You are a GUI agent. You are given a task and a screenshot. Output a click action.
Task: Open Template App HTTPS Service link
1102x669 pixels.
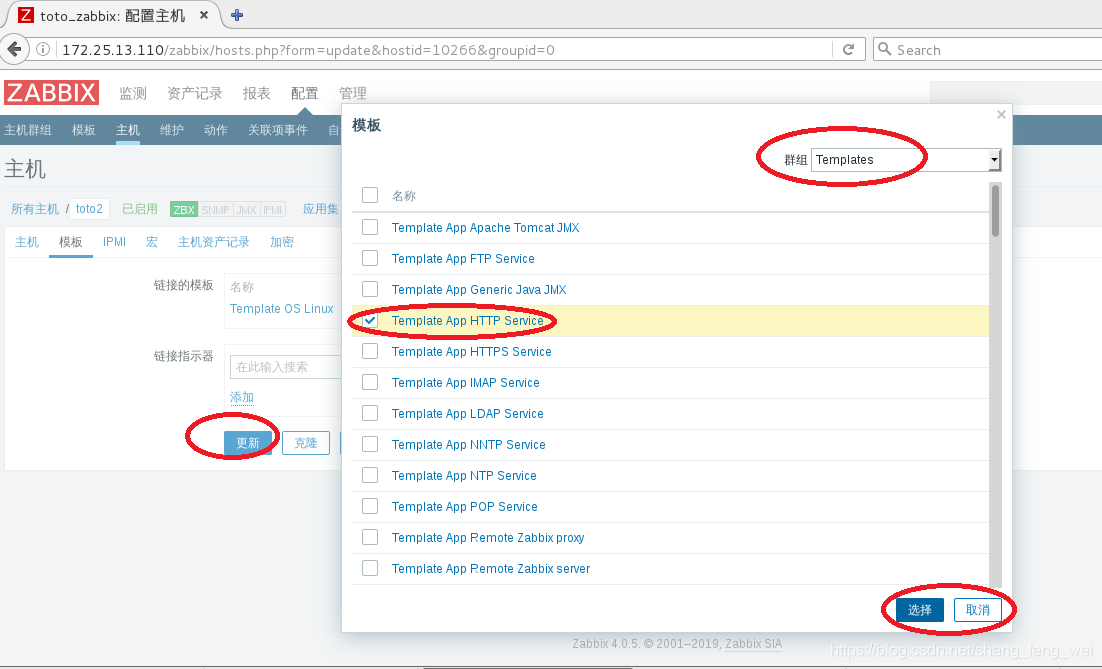point(472,351)
